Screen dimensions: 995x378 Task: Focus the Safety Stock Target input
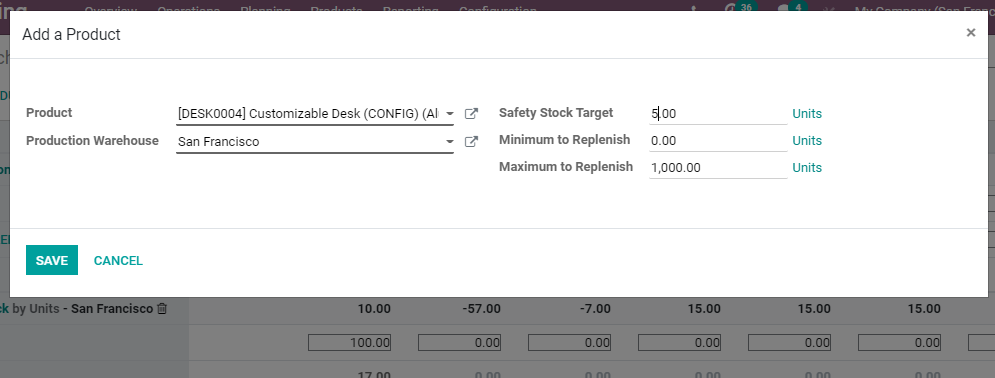(x=718, y=114)
